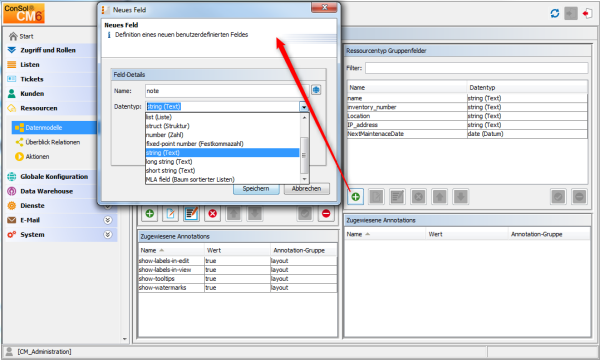Click the pencil edit icon in the middle toolbar
The image size is (600, 360).
170,213
